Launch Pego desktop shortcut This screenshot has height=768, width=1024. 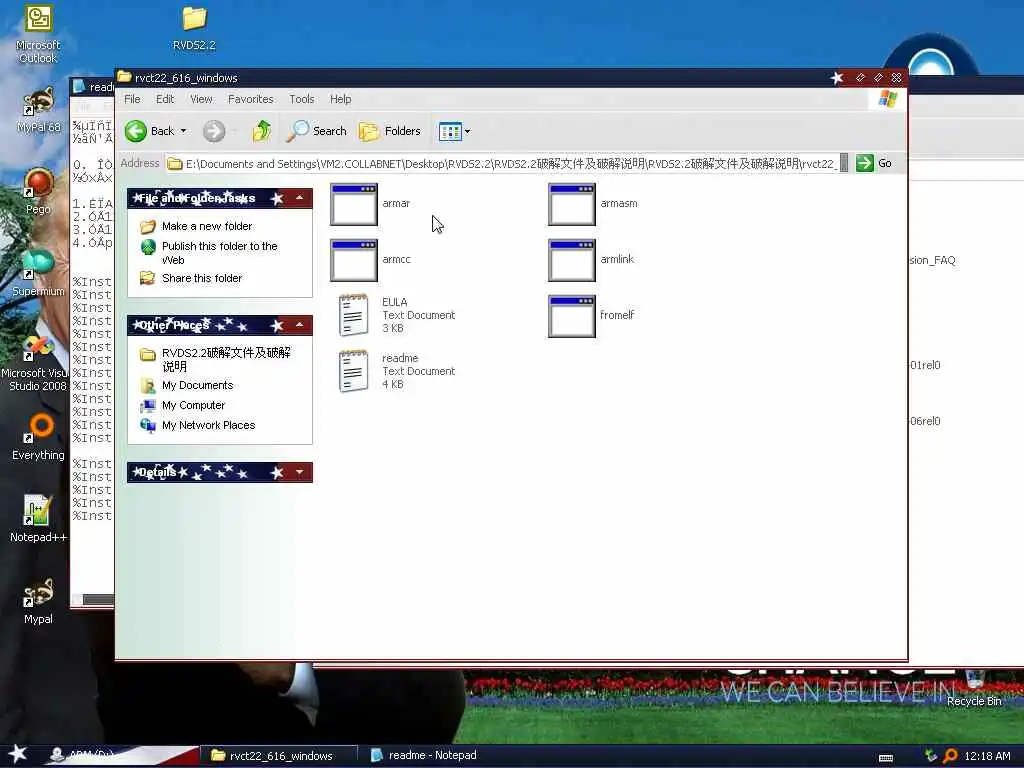point(38,191)
